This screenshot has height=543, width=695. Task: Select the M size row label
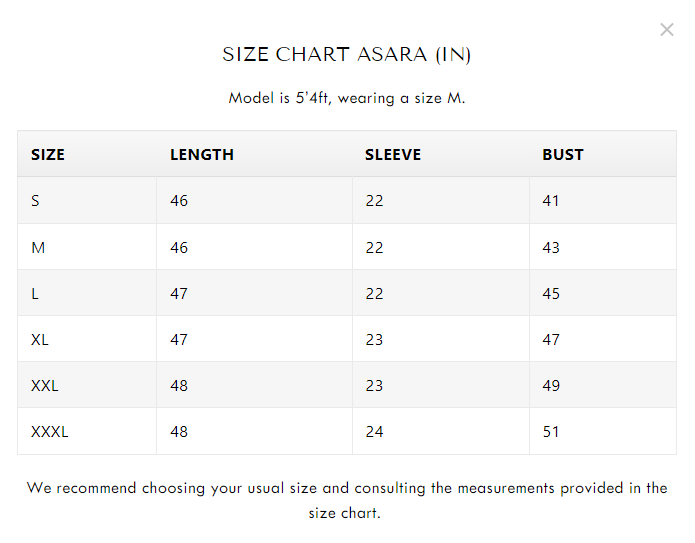(38, 248)
